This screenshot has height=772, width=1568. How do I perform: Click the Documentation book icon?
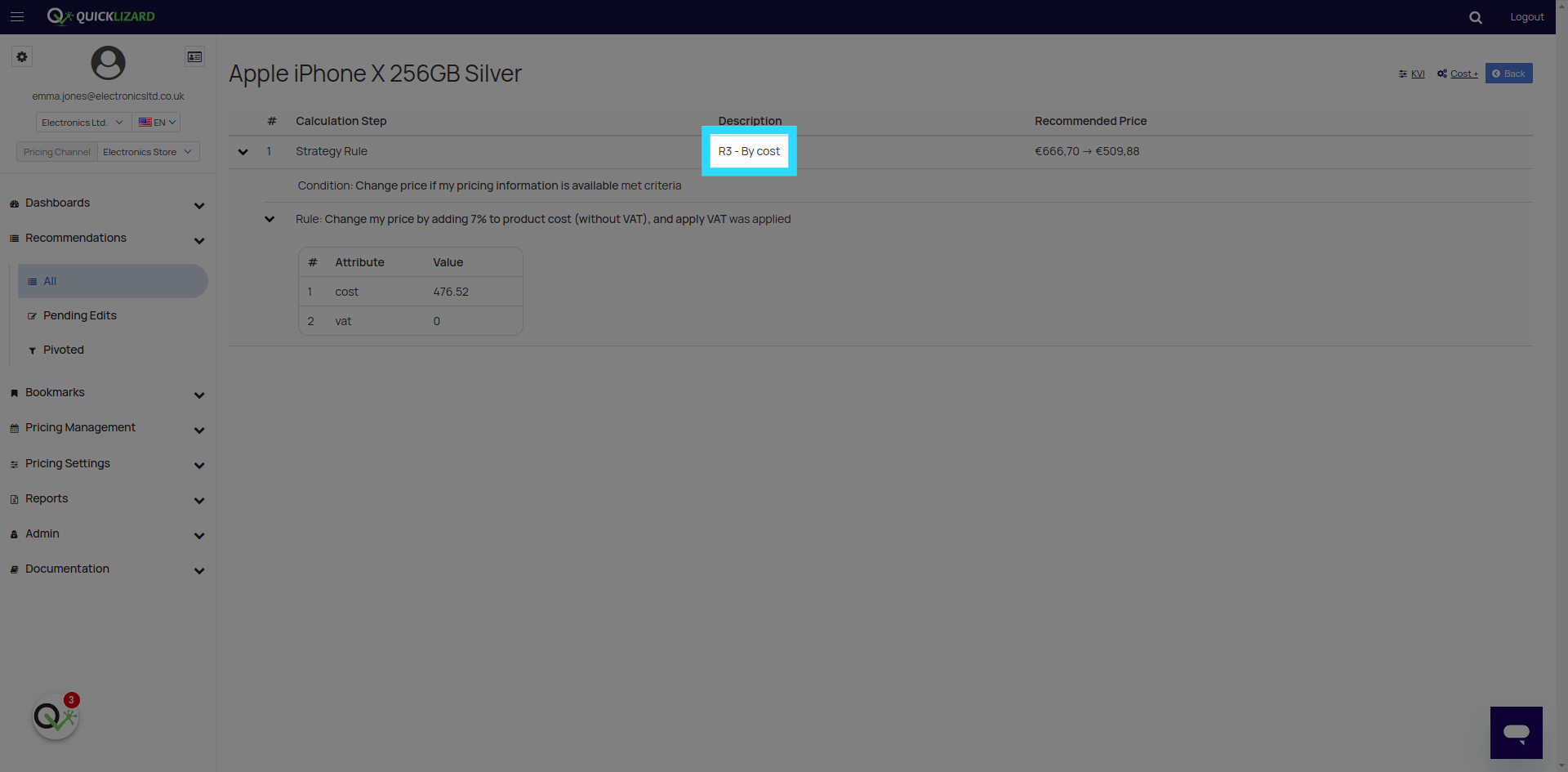coord(14,569)
